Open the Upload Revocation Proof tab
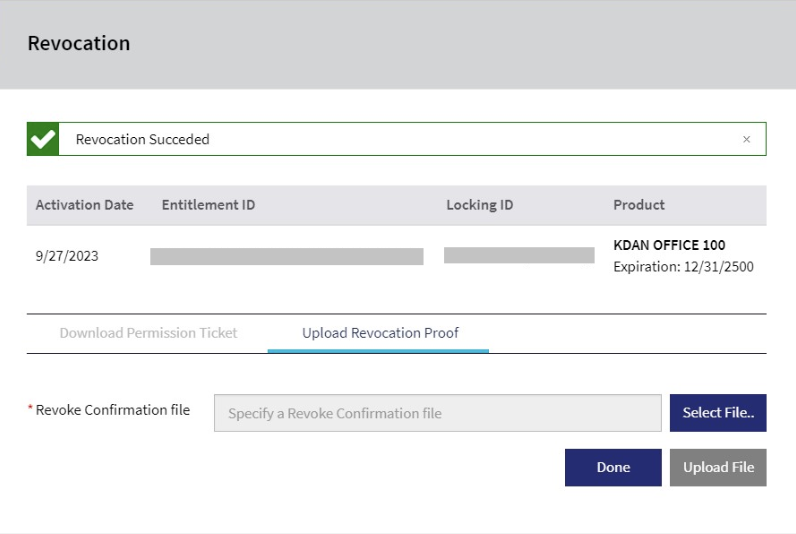This screenshot has width=796, height=534. 380,333
